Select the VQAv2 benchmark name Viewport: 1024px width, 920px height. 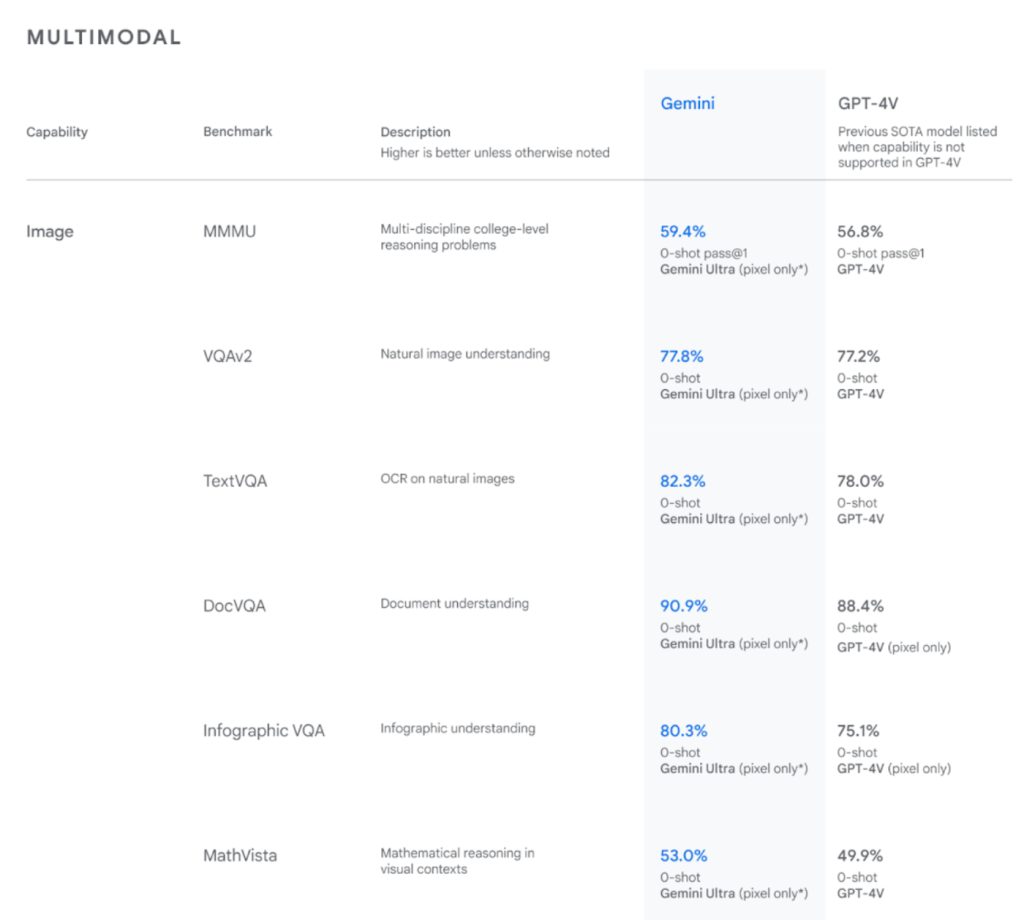pyautogui.click(x=228, y=356)
